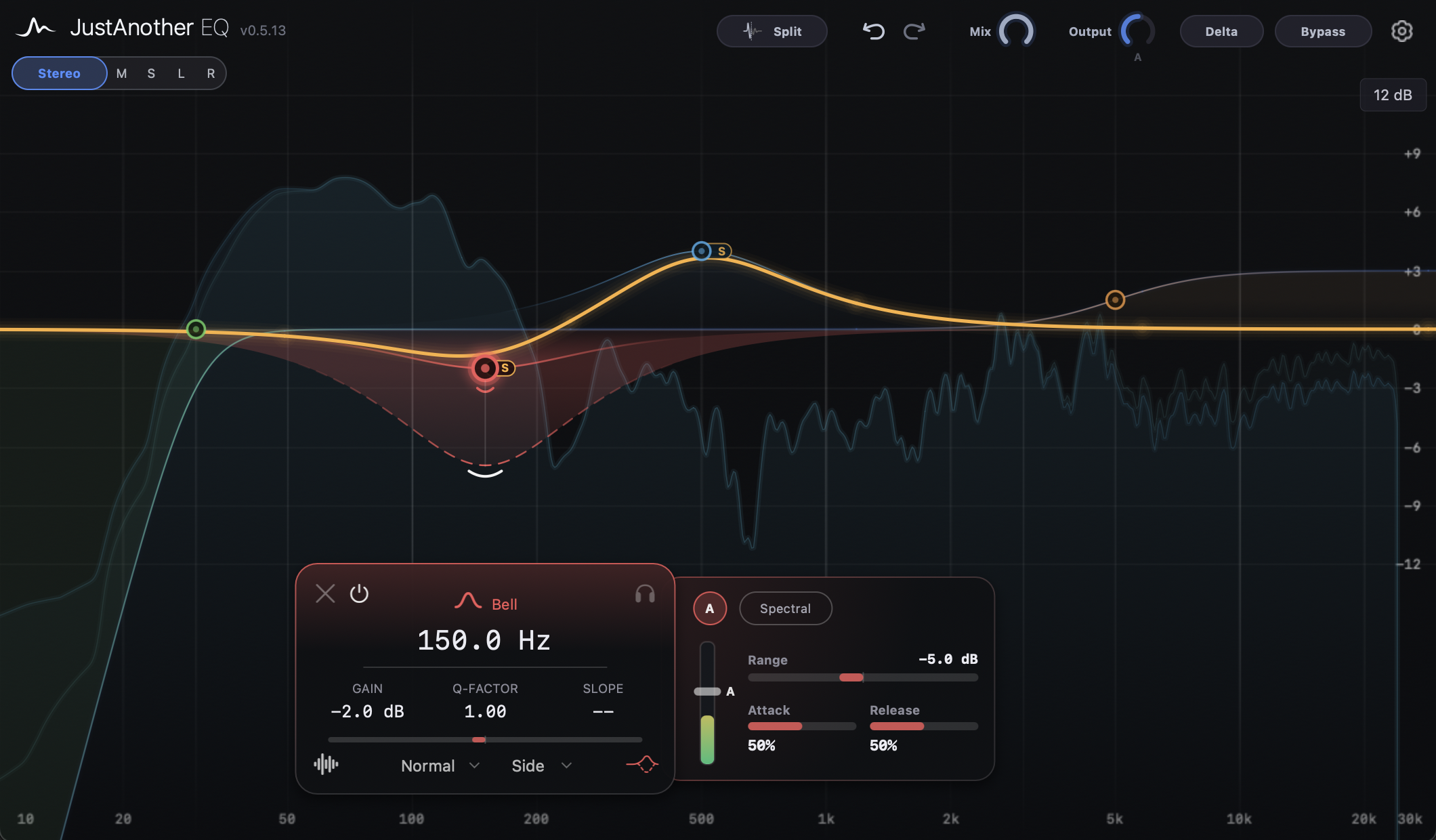
Task: Enable Spectral mode for the band
Action: [785, 608]
